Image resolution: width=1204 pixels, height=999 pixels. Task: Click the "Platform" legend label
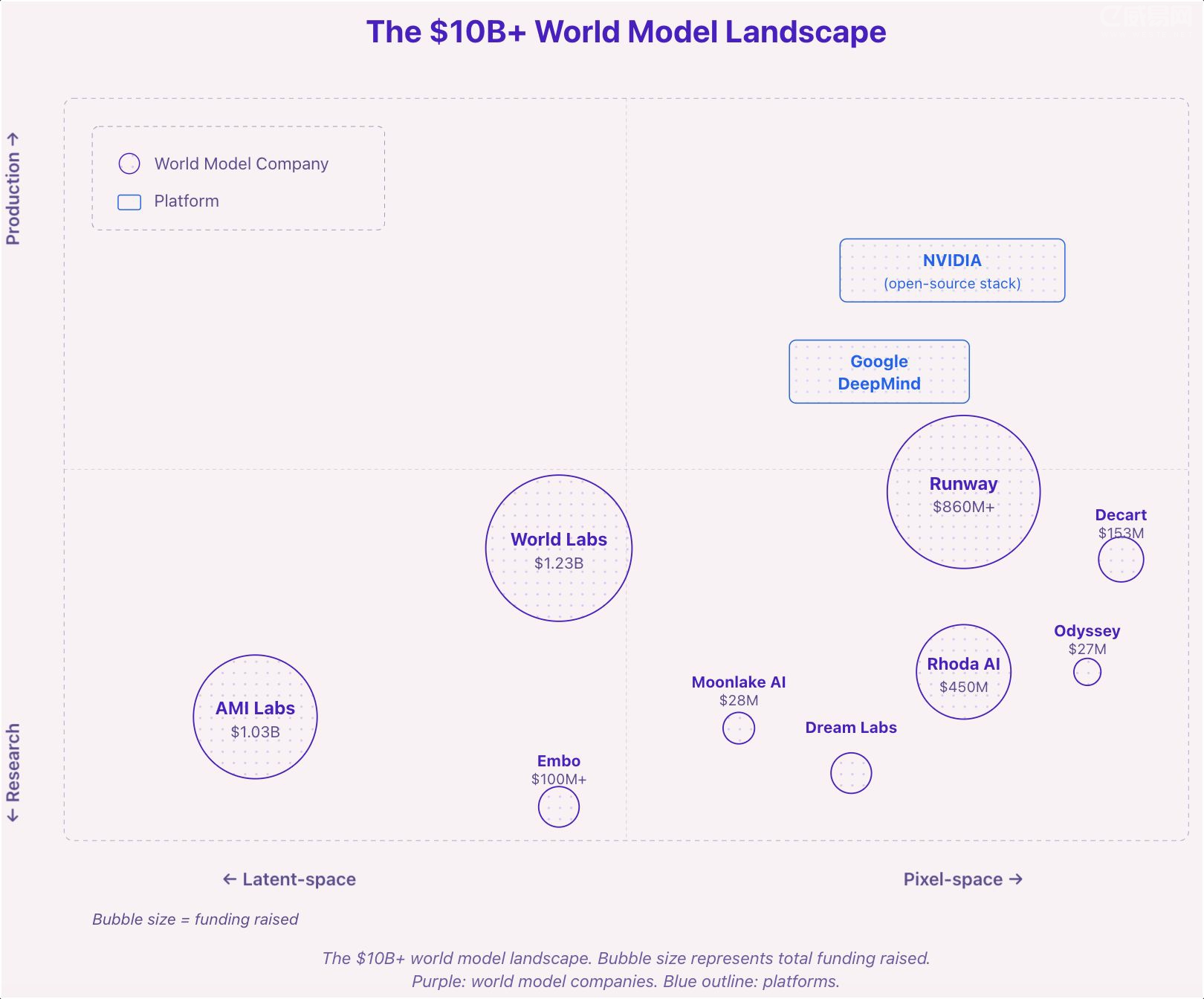tap(187, 201)
